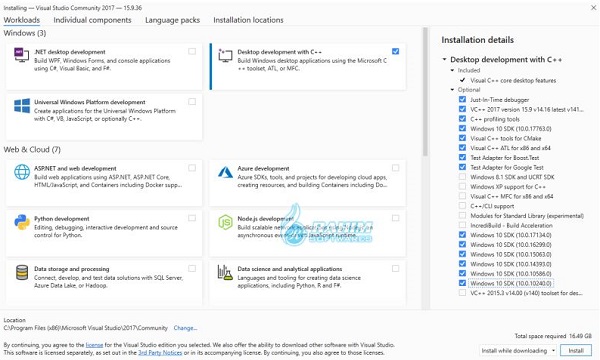This screenshot has height=360, width=600.
Task: Uncheck Visual C++ ATL for x86 and x64
Action: click(462, 148)
